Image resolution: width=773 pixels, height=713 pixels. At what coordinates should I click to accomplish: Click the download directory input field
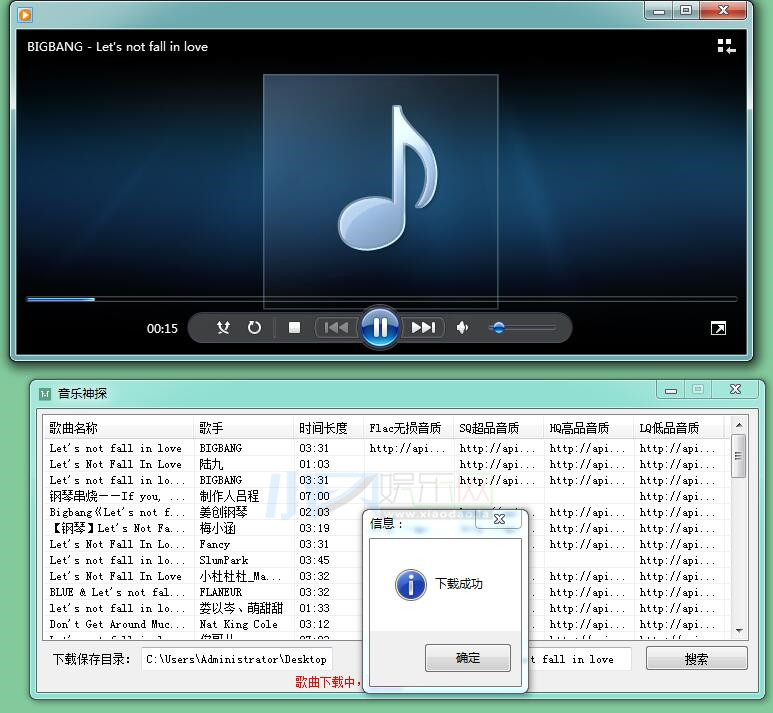(237, 659)
